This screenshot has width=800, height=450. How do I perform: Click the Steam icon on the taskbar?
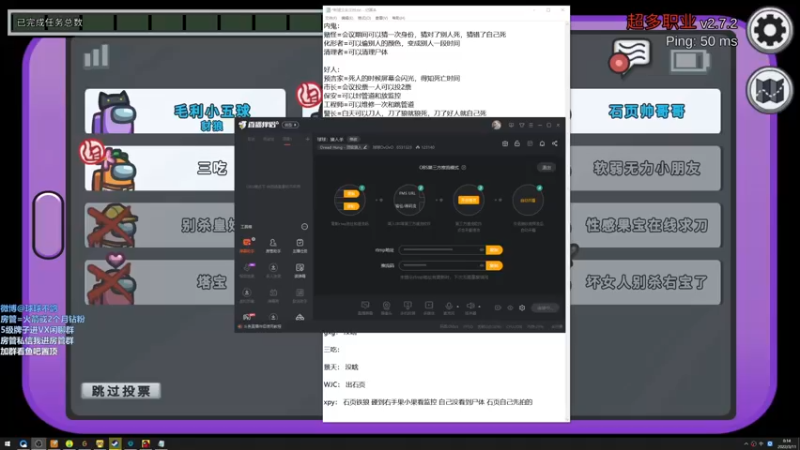coord(115,444)
